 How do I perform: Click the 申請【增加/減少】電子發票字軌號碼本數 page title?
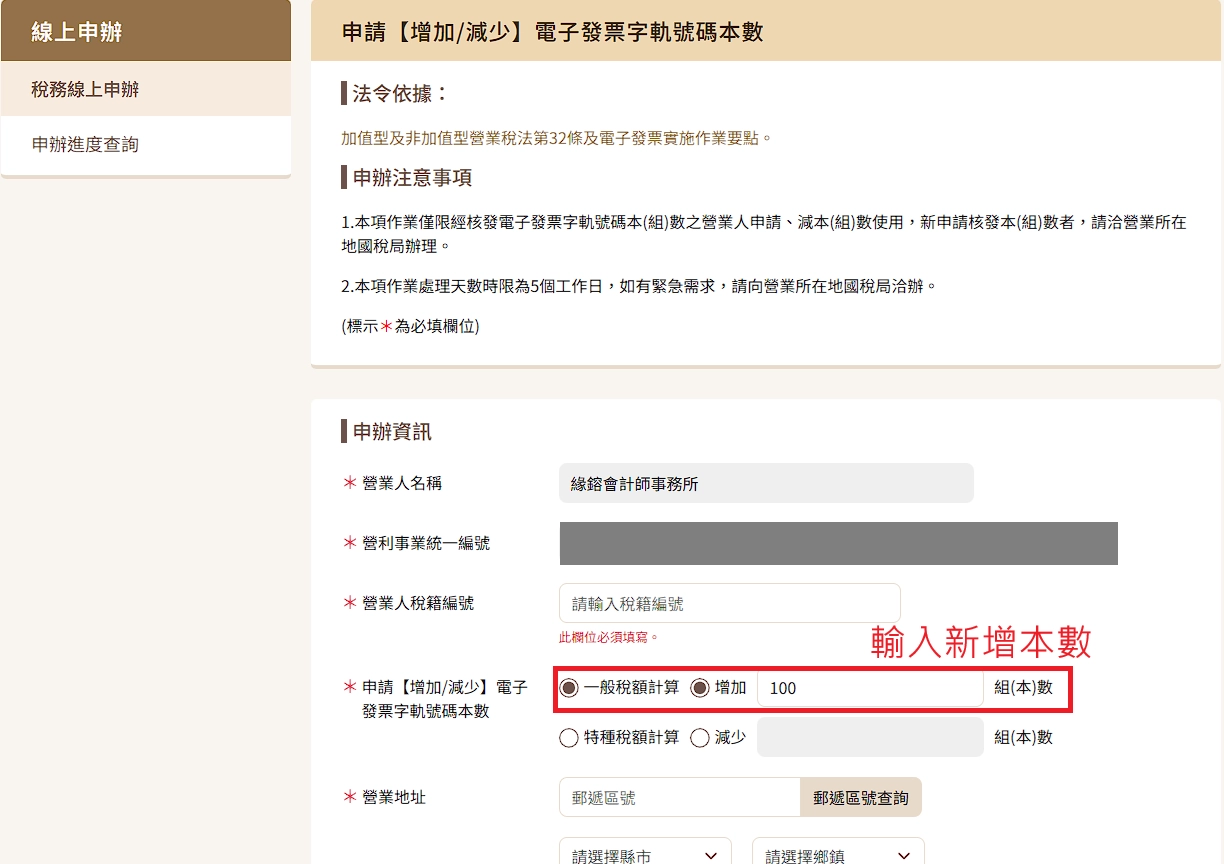552,32
